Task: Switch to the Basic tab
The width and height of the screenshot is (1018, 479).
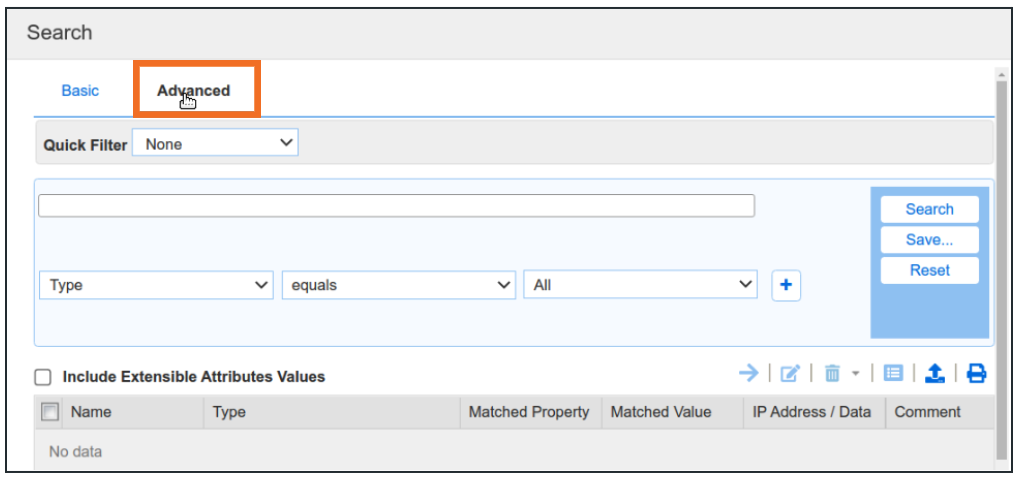Action: (80, 90)
